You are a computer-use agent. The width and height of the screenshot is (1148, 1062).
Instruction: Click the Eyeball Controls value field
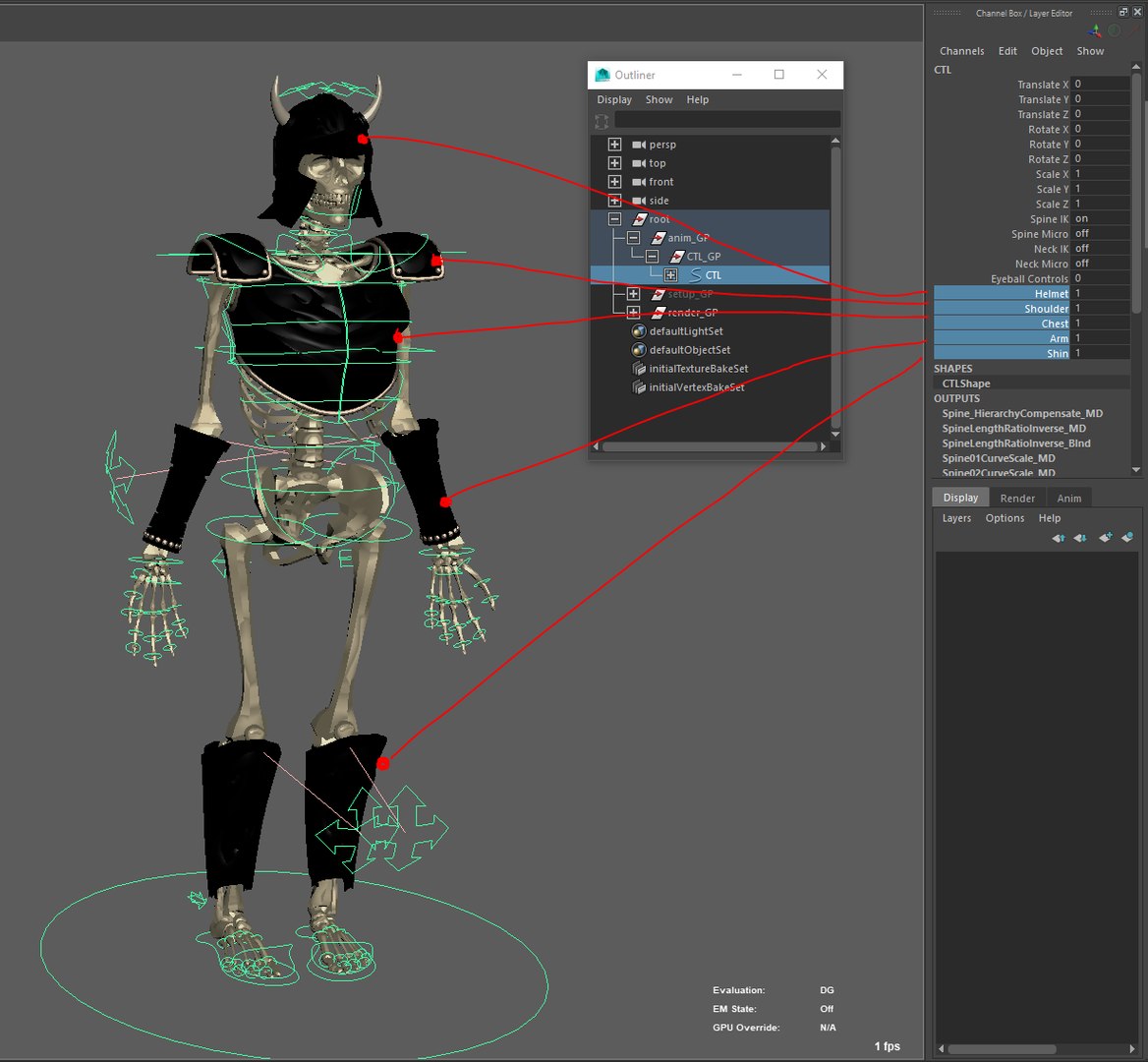pos(1100,278)
